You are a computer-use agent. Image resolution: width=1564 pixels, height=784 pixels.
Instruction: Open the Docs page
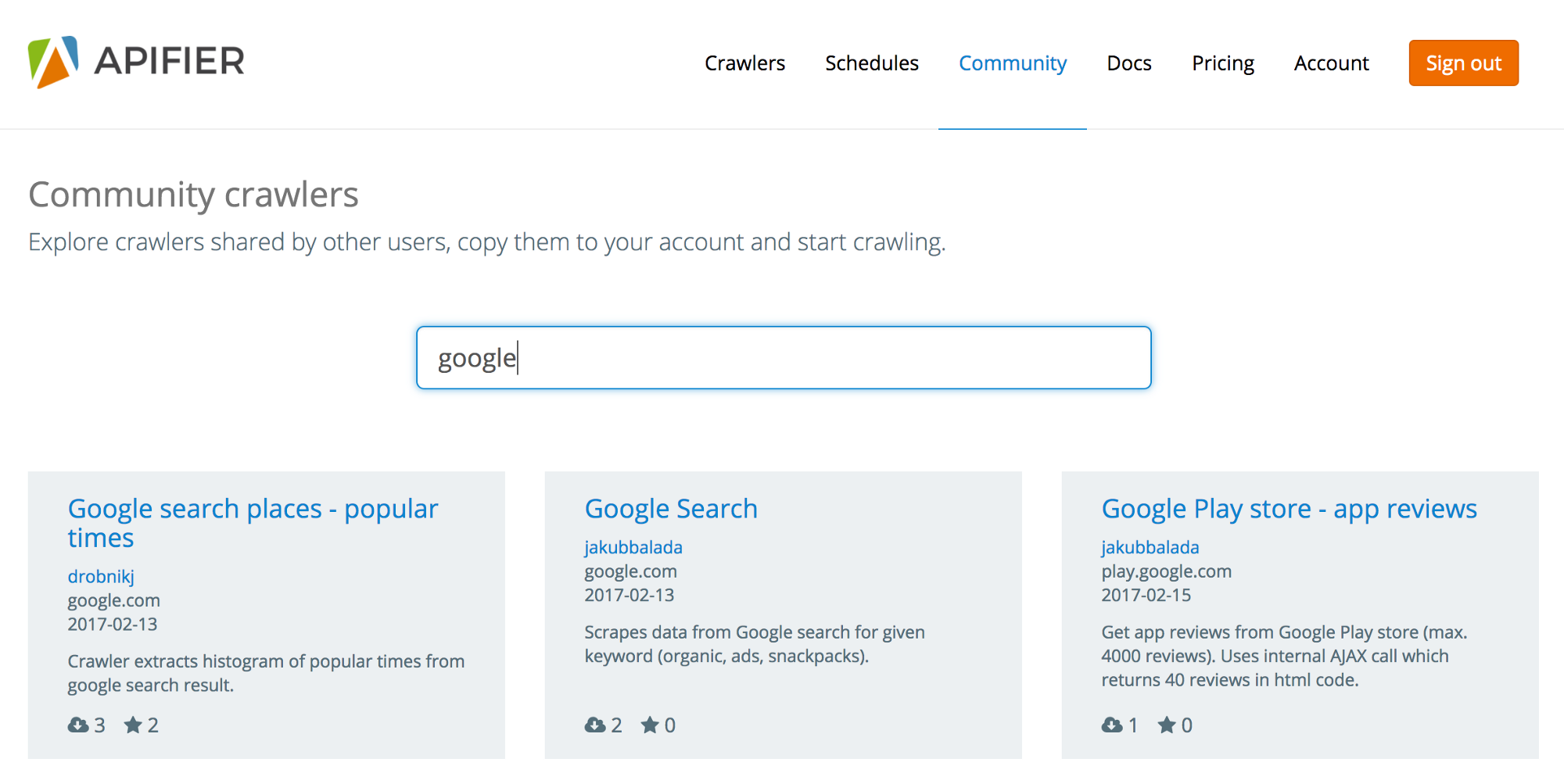[x=1128, y=63]
